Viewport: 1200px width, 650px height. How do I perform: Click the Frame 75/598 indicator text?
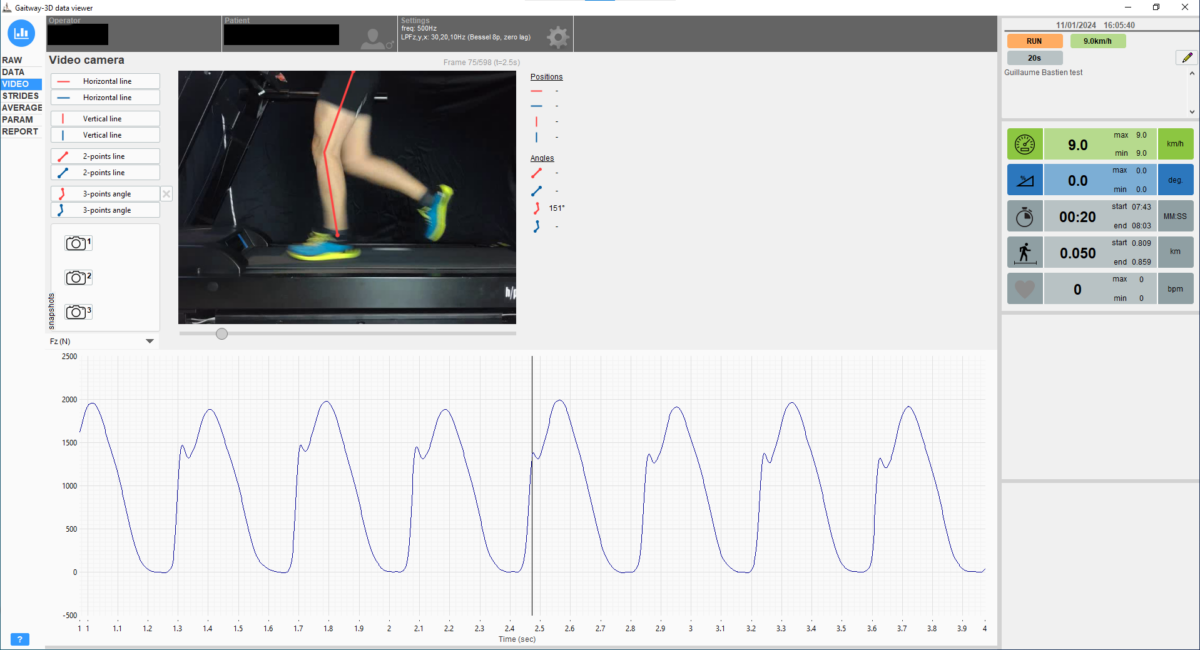pyautogui.click(x=479, y=62)
